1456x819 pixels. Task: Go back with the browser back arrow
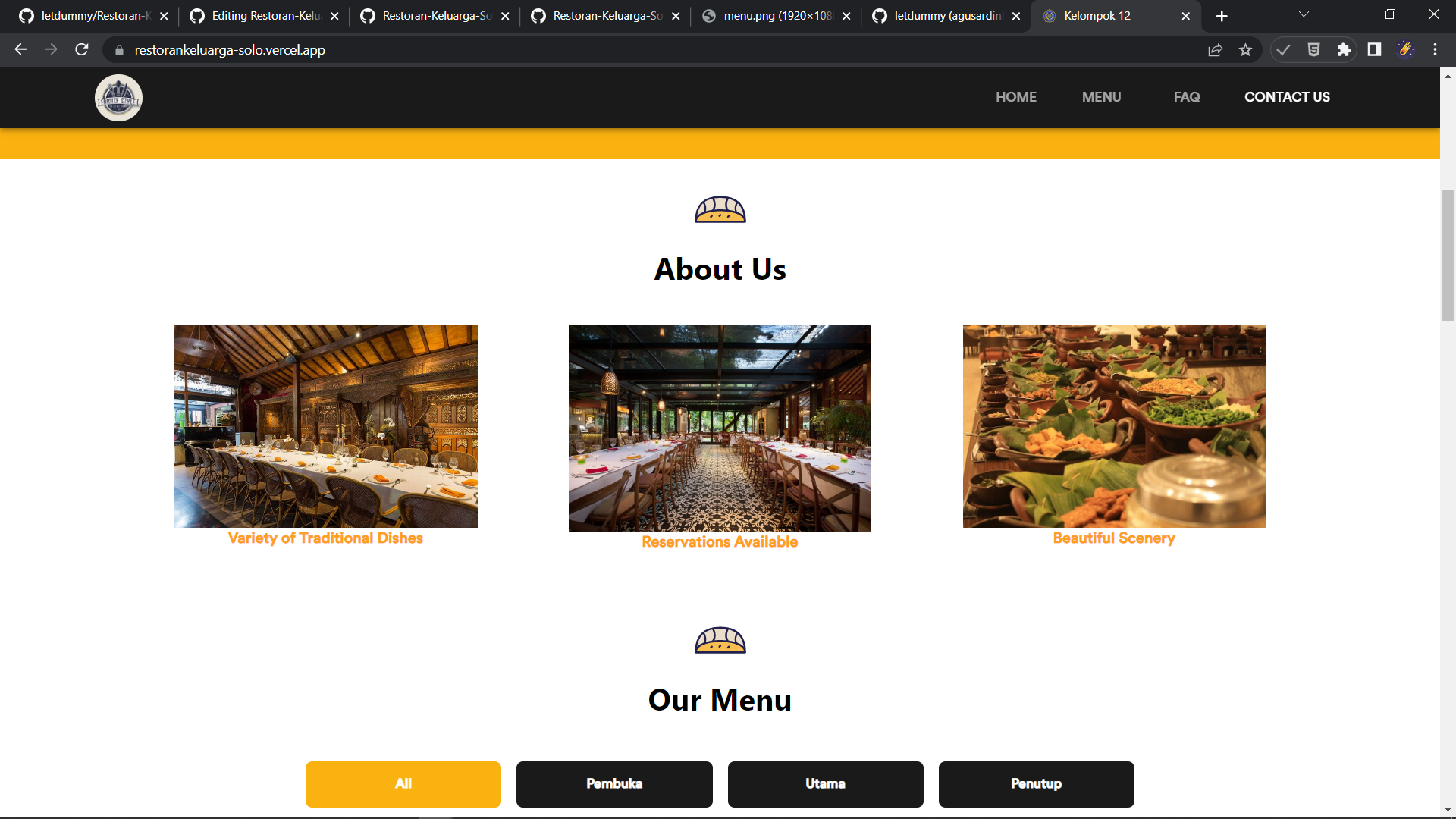(20, 50)
